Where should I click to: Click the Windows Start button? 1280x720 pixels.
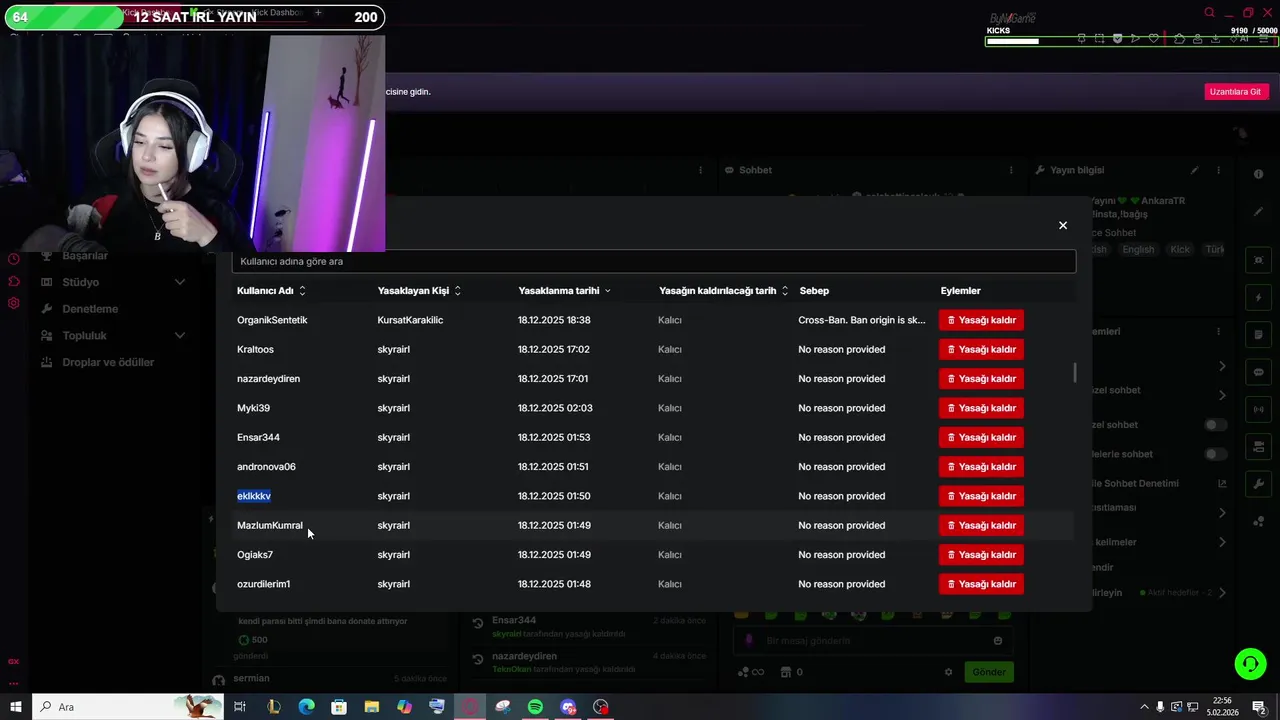point(16,707)
